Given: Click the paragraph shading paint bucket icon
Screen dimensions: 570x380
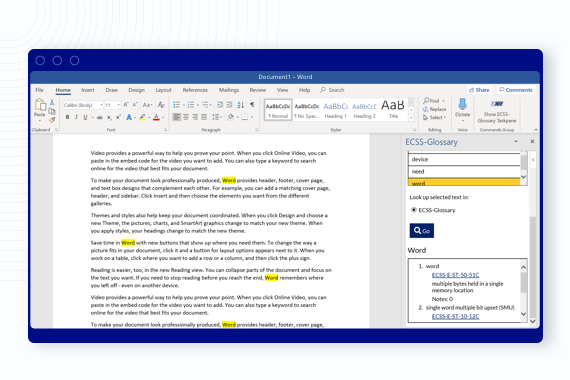Looking at the screenshot, I should point(230,117).
